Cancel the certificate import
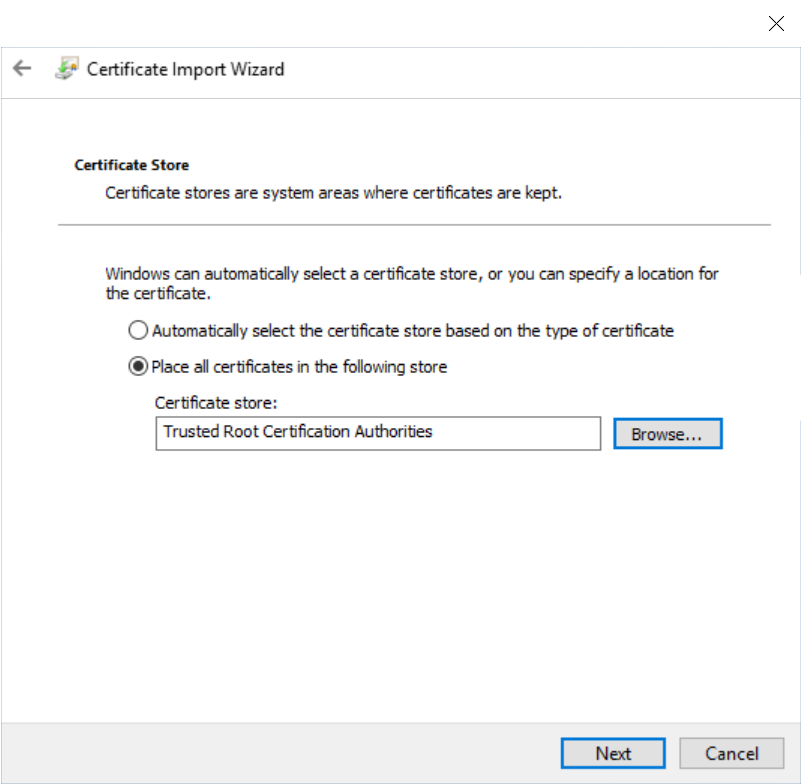 click(731, 753)
